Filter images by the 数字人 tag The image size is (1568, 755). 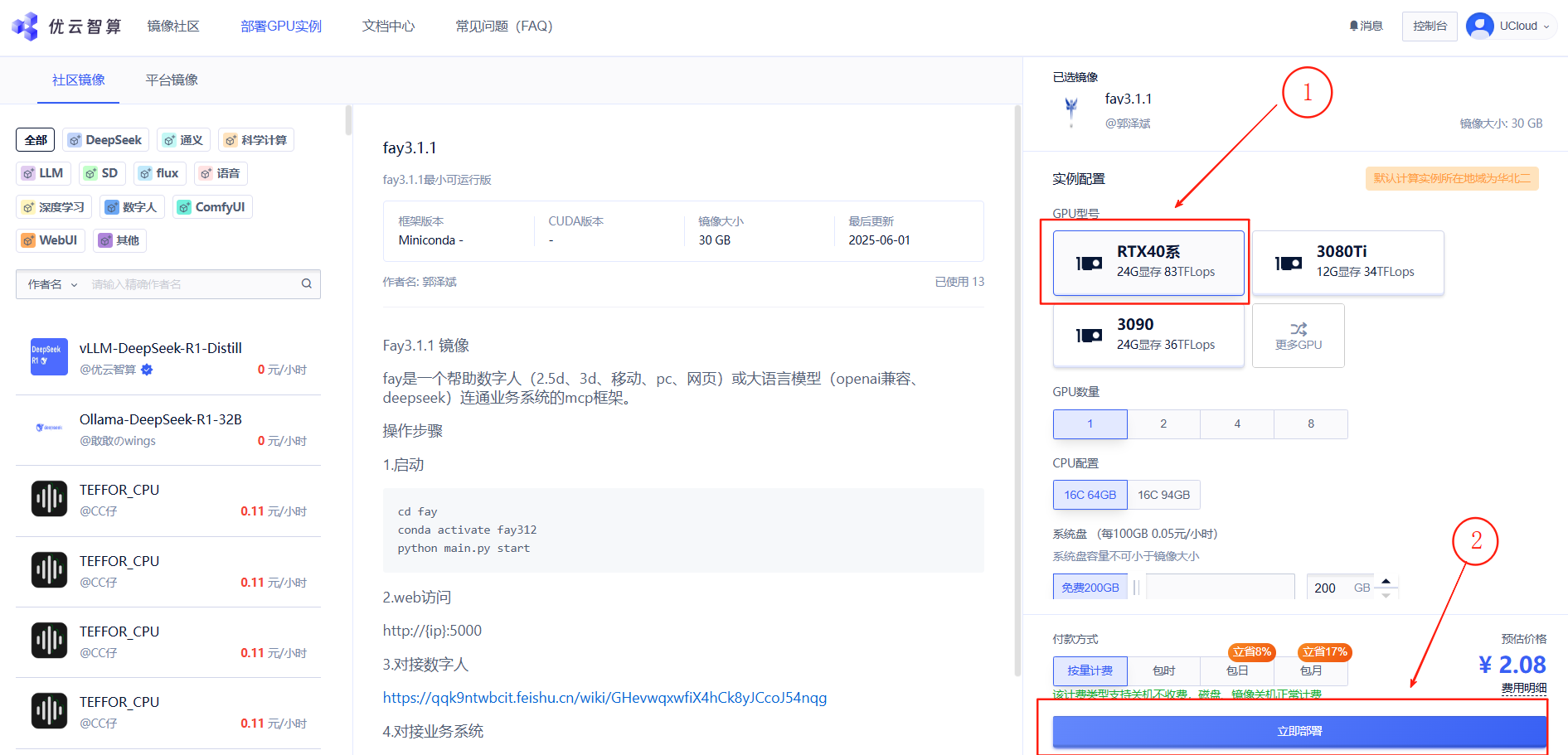132,207
